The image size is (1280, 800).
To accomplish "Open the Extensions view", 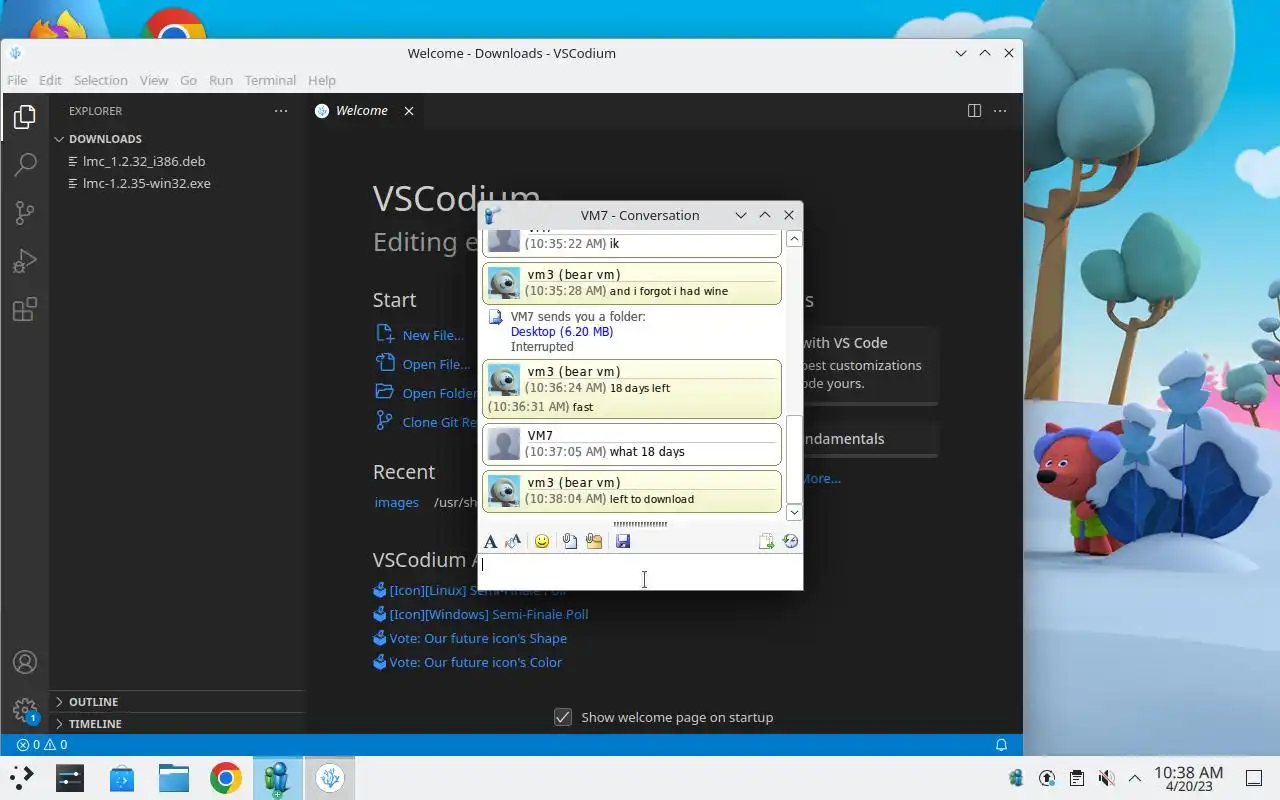I will click(25, 309).
